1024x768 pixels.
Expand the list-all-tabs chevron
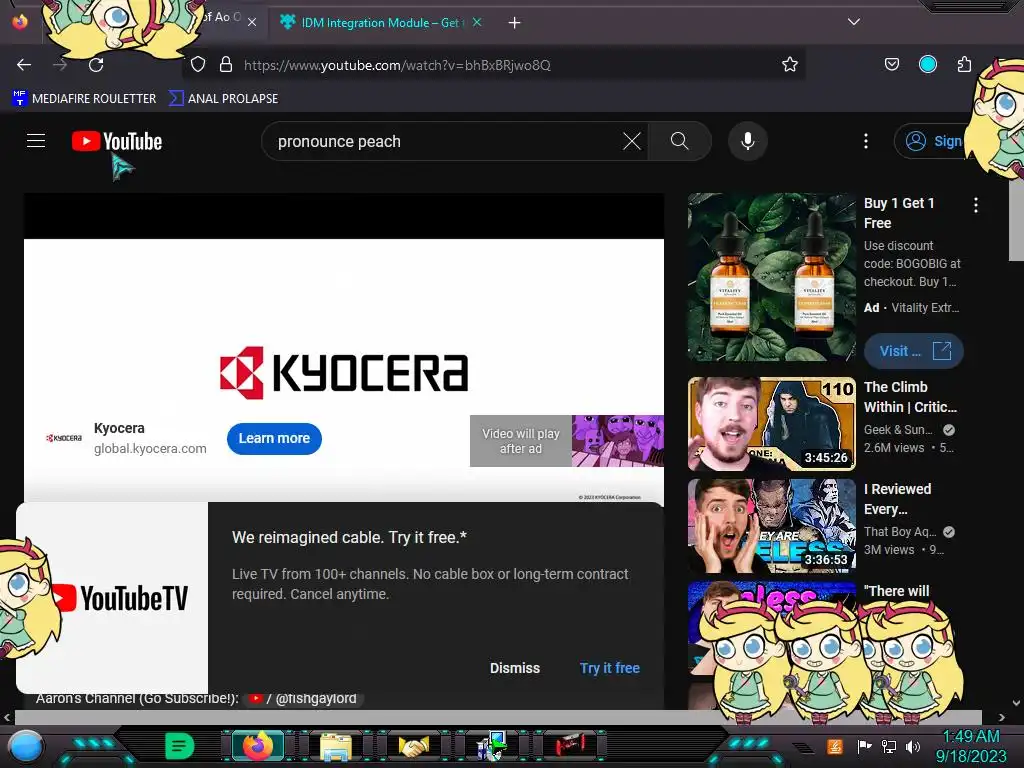(x=854, y=22)
